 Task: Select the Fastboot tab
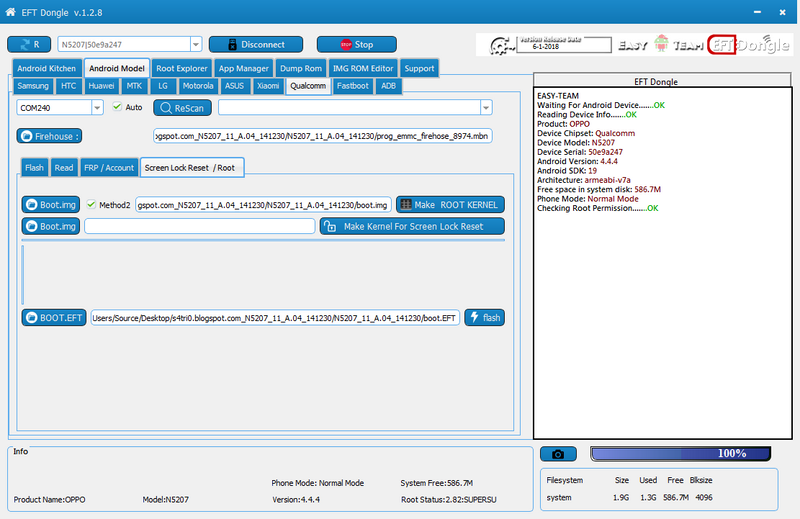(x=352, y=86)
